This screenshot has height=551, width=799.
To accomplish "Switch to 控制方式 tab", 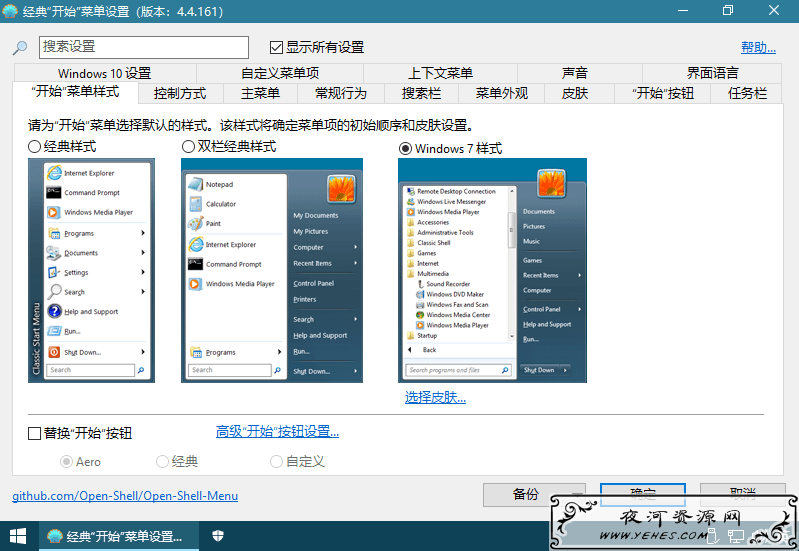I will [180, 94].
